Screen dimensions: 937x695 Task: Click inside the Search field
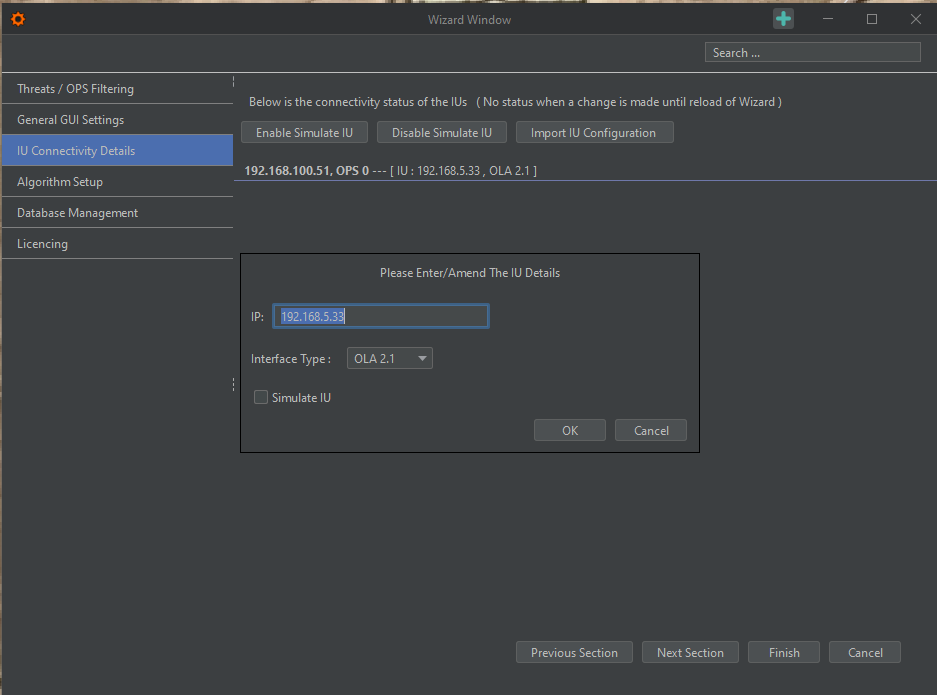(x=812, y=51)
